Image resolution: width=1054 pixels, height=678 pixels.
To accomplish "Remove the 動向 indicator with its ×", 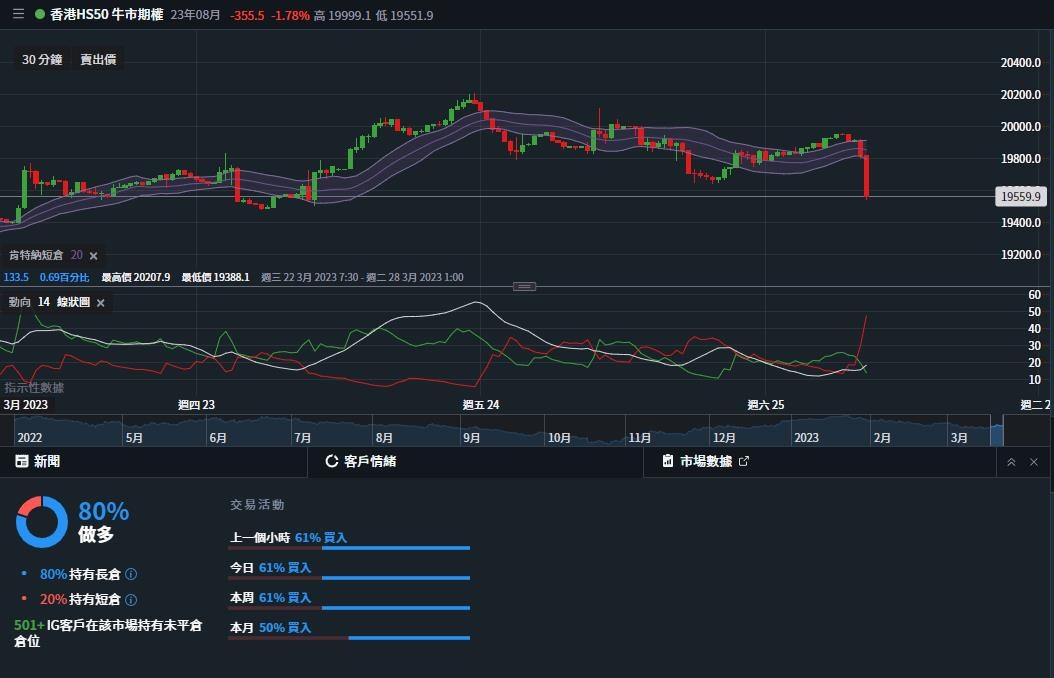I will [x=100, y=302].
